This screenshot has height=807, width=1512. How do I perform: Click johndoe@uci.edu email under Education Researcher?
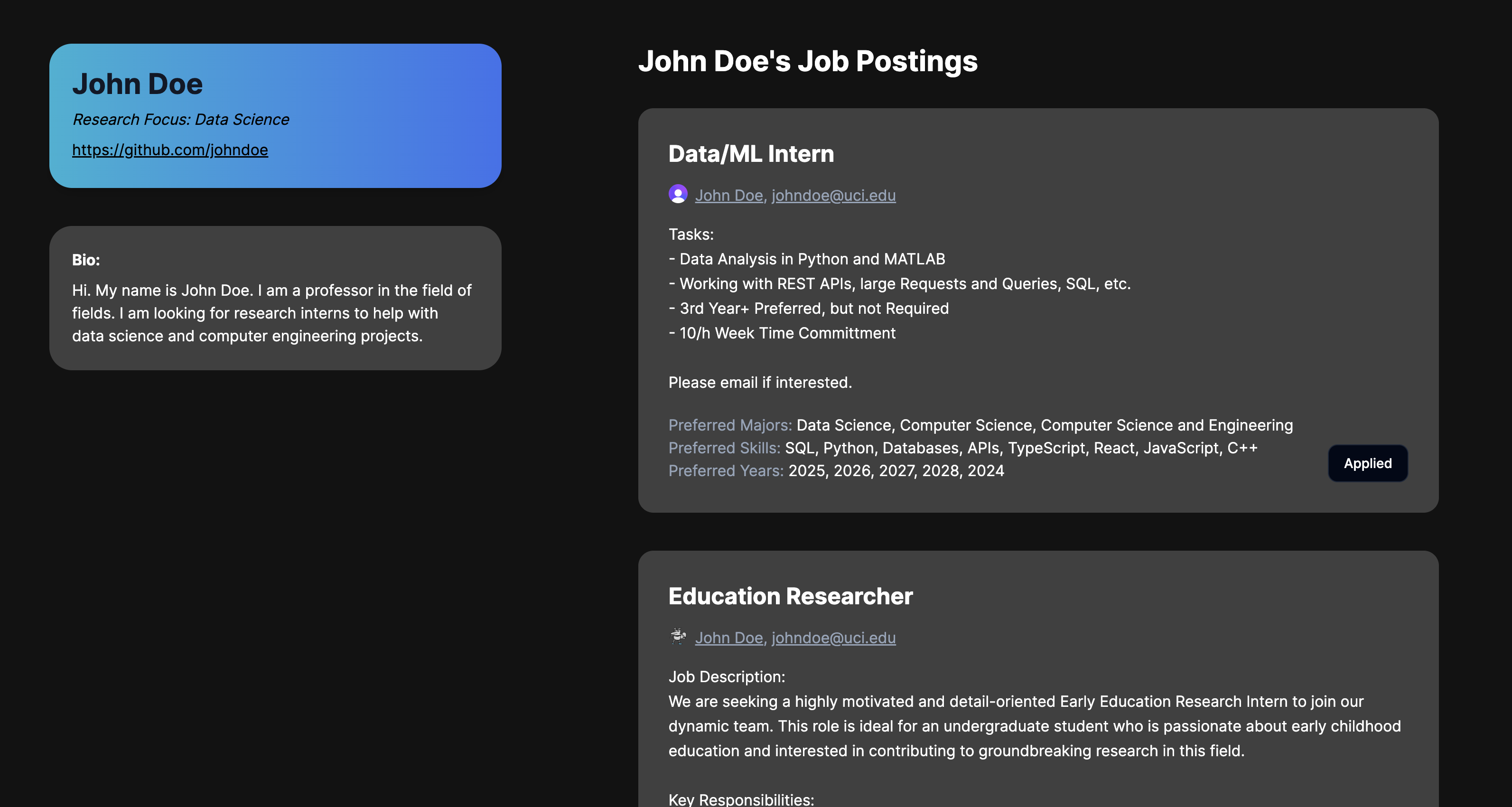(833, 638)
